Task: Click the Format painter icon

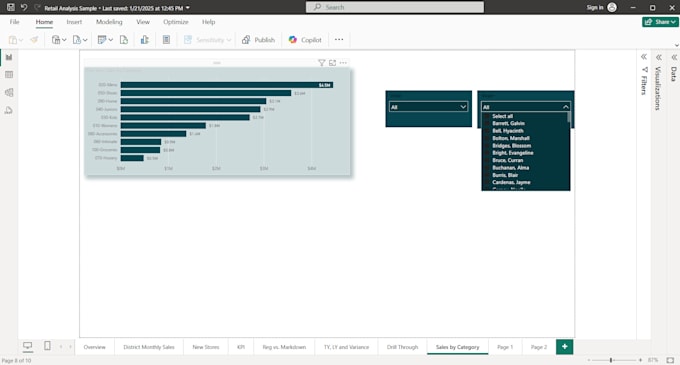Action: [34, 40]
